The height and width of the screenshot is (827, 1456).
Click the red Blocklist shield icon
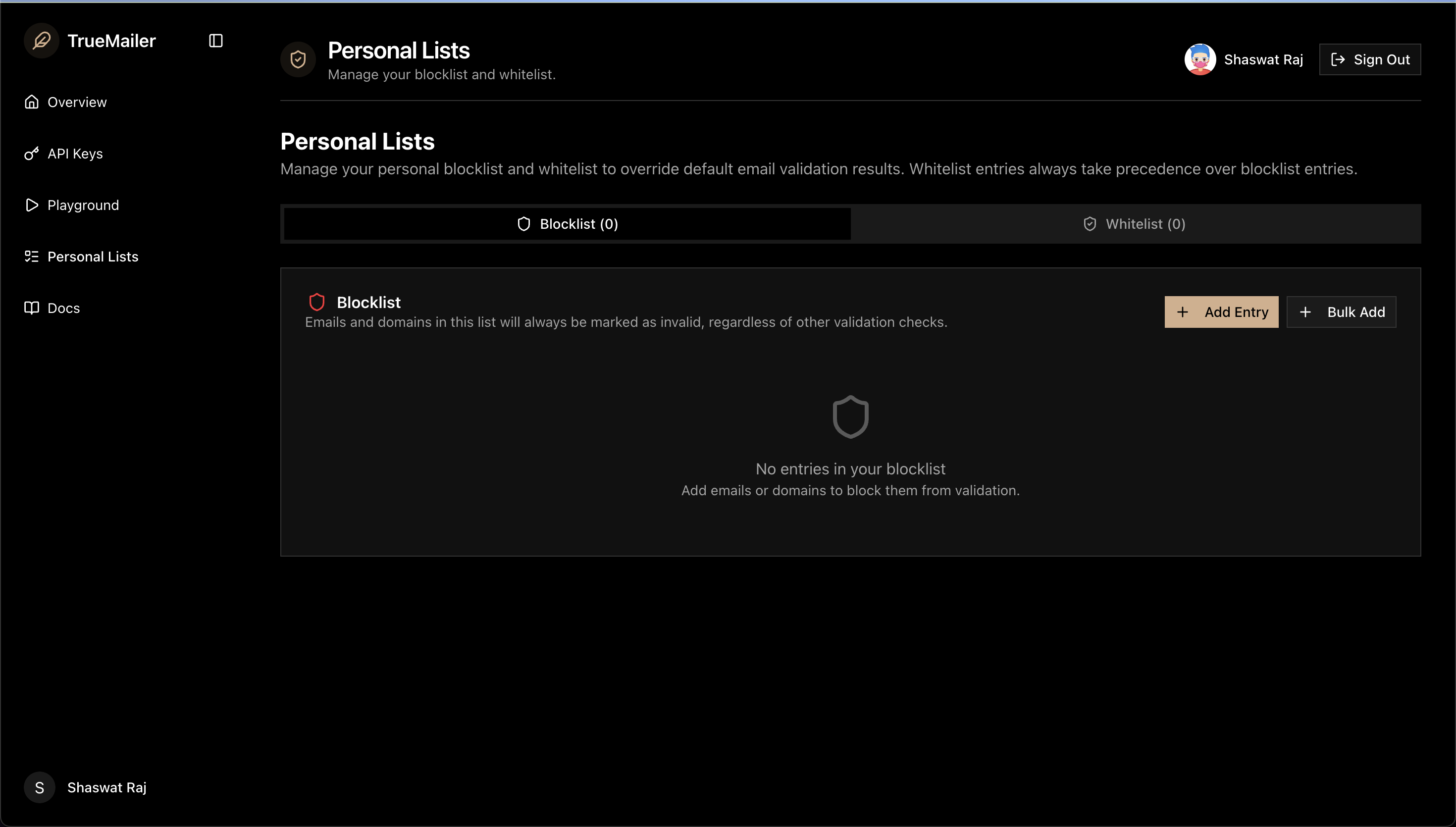click(317, 302)
